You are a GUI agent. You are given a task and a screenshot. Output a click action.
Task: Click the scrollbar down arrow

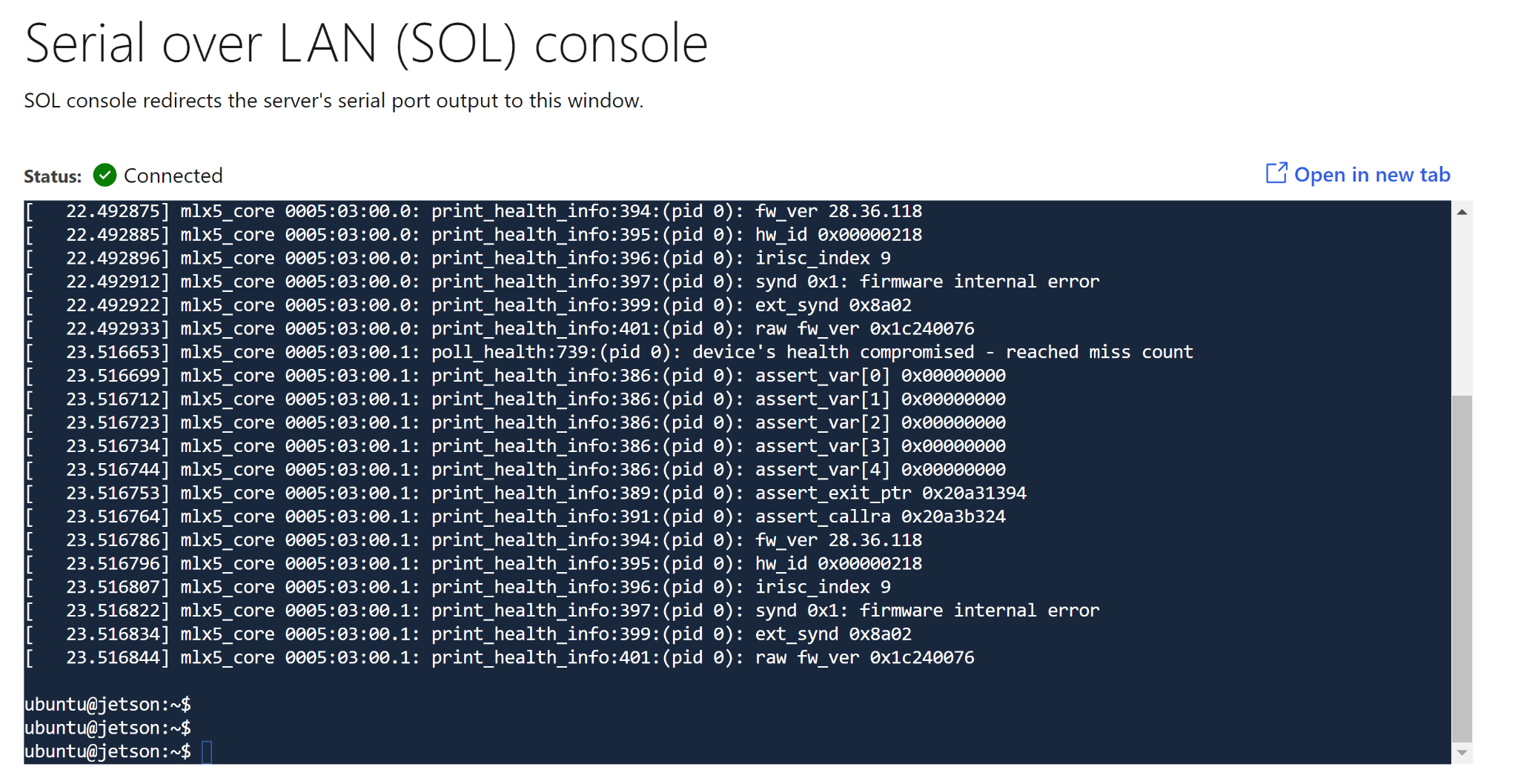coord(1462,752)
